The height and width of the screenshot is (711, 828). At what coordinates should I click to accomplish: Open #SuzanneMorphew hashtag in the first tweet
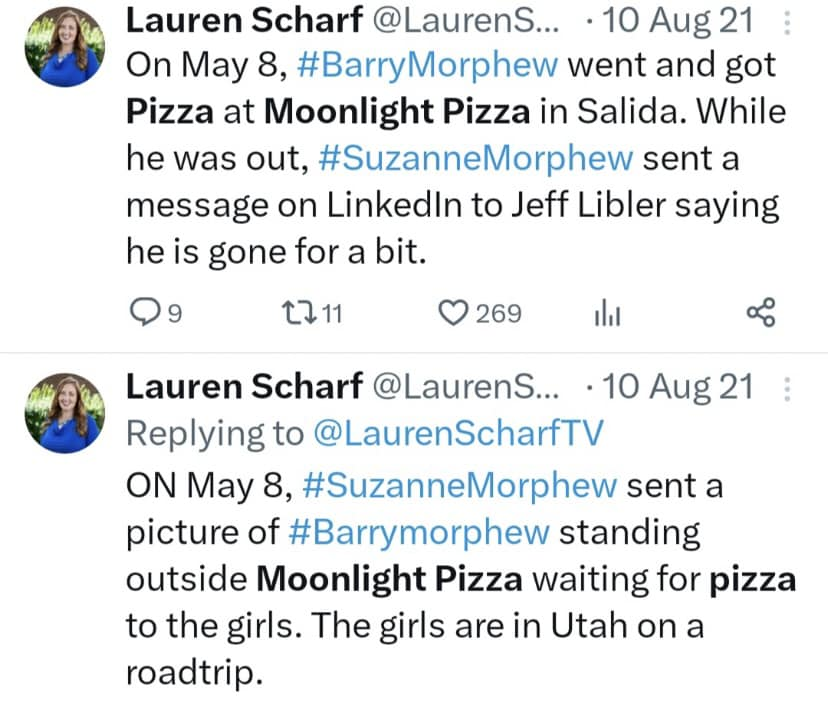(464, 158)
